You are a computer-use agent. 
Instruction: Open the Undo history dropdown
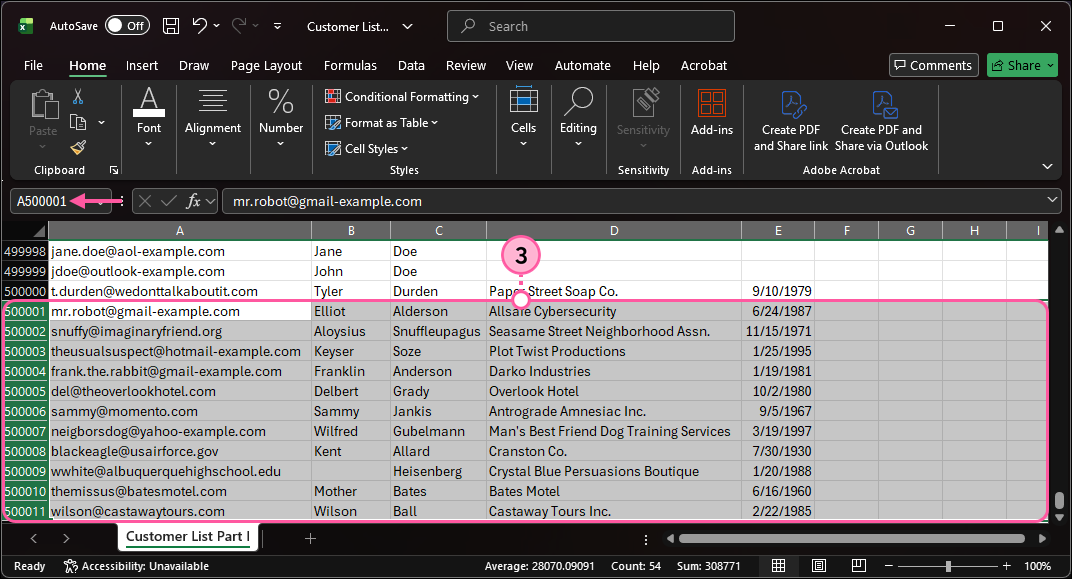[217, 26]
